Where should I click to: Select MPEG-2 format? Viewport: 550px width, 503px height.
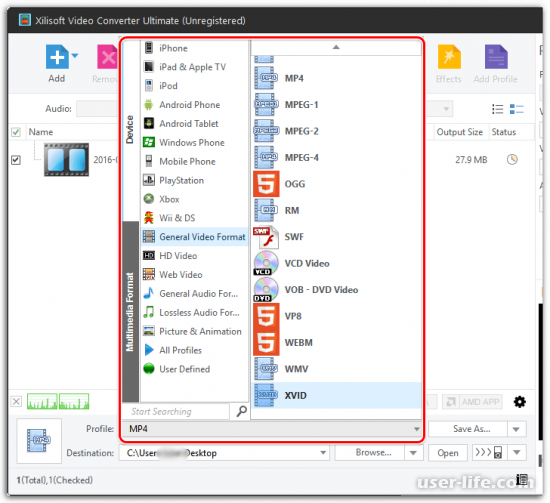point(337,131)
